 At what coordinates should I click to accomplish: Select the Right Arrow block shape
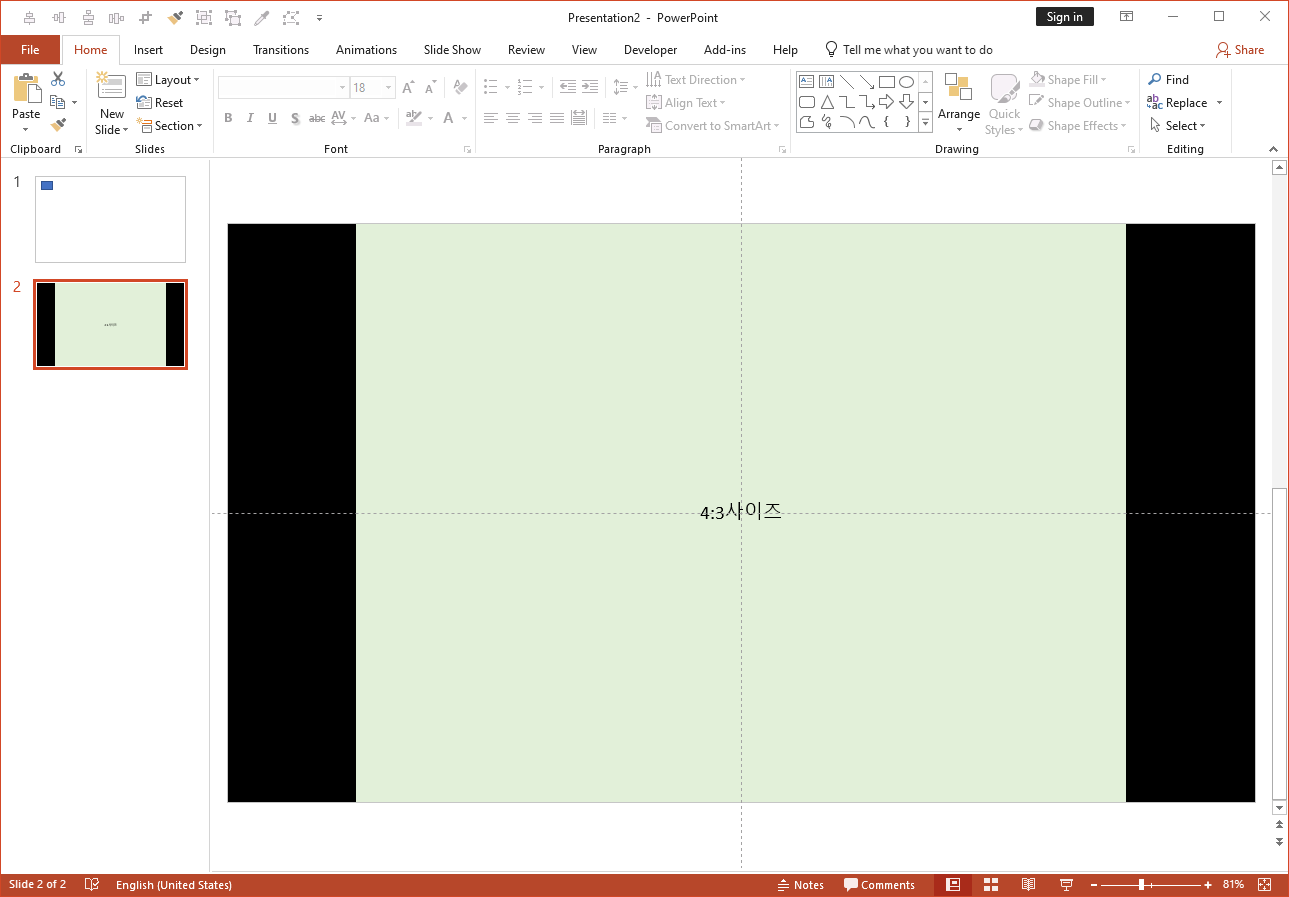[x=886, y=102]
